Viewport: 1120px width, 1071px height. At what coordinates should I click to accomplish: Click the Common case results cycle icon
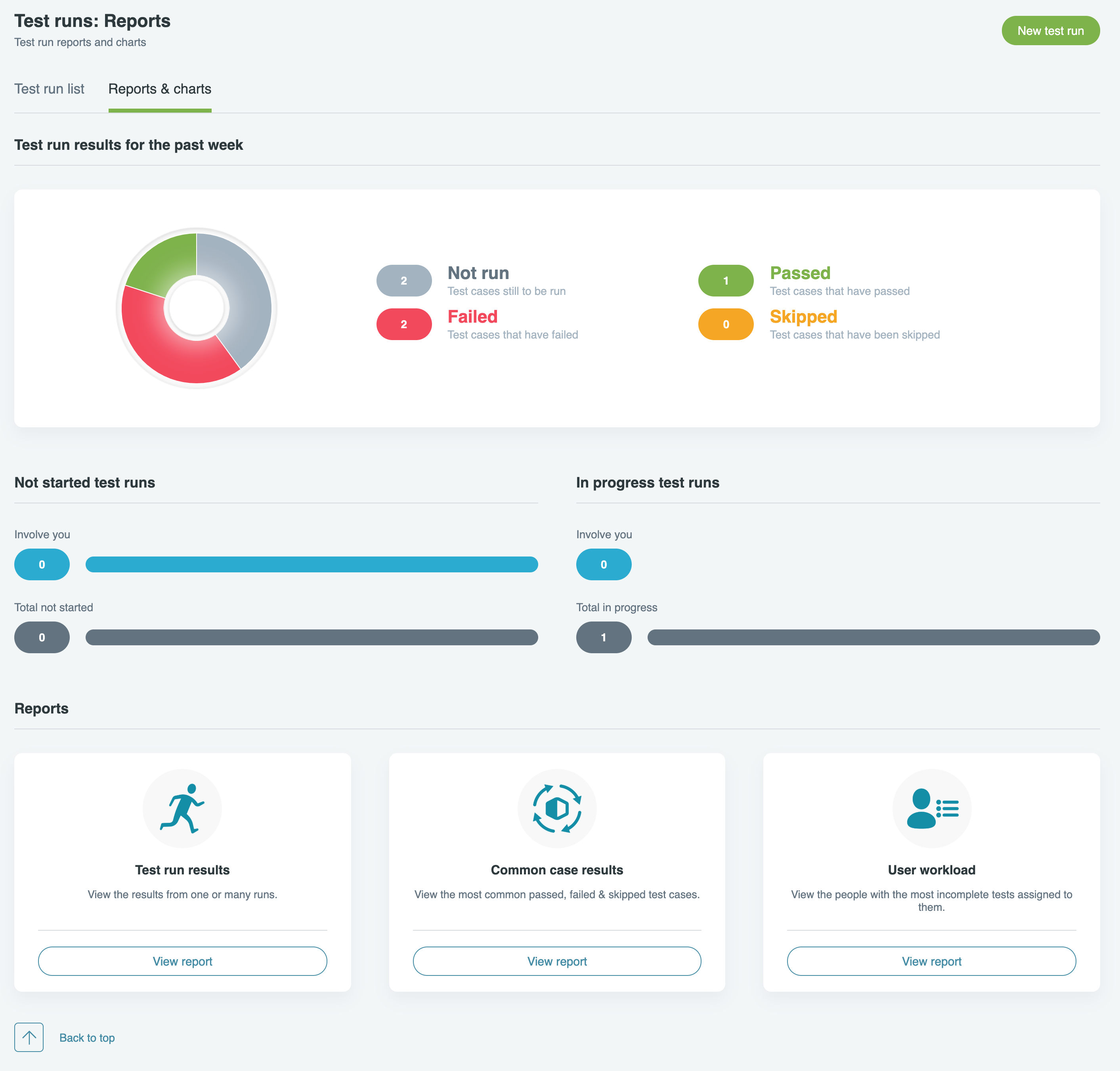[556, 808]
